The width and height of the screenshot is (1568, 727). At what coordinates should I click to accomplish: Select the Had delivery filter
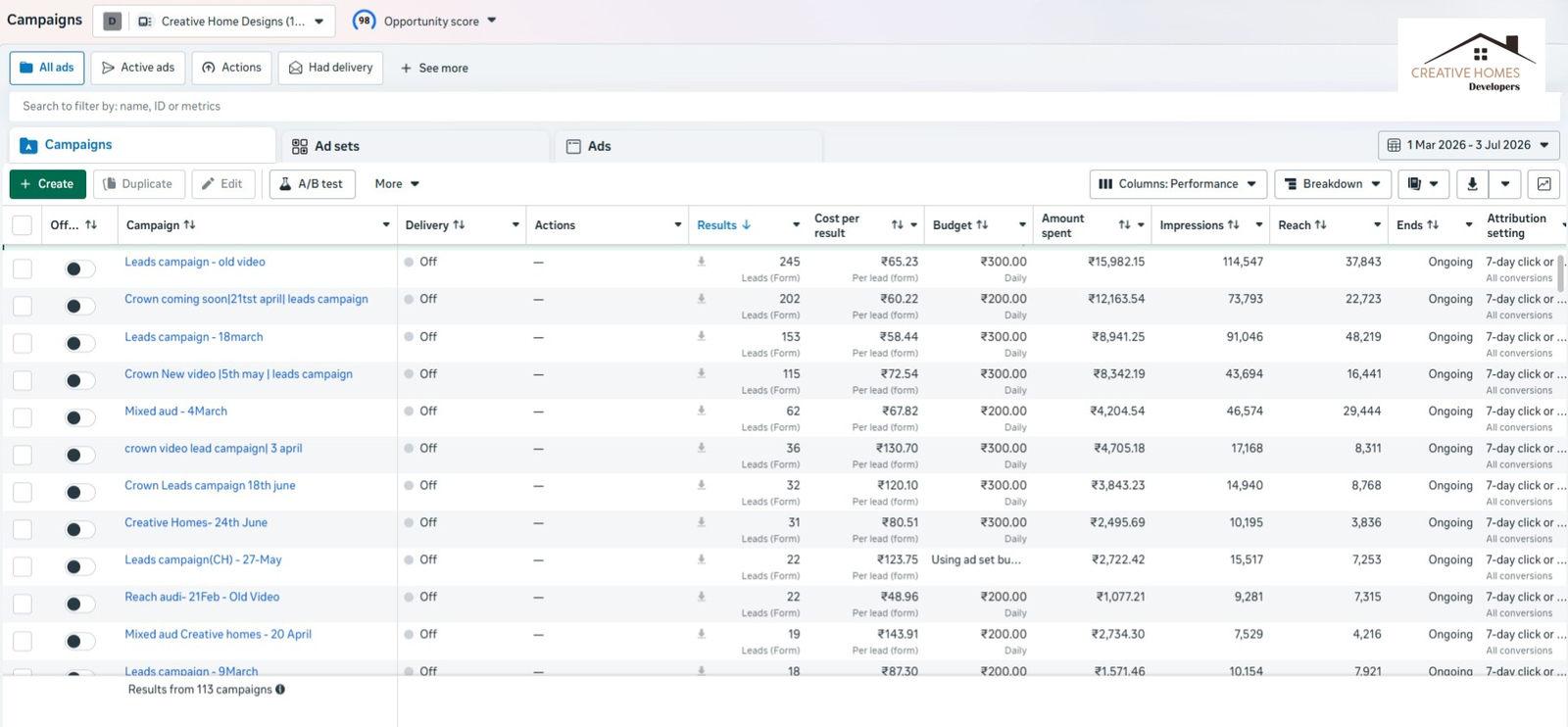[331, 68]
